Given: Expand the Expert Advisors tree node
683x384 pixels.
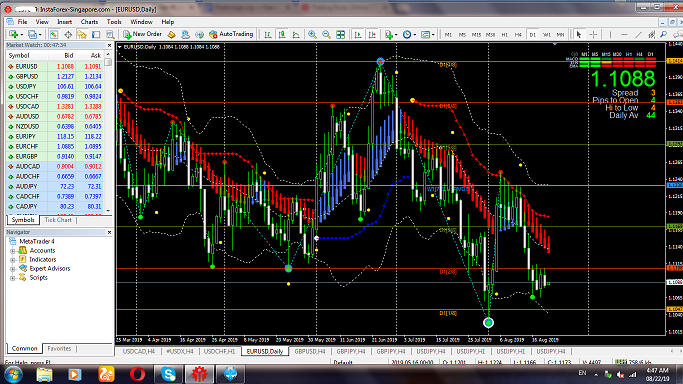Looking at the screenshot, I should click(13, 269).
